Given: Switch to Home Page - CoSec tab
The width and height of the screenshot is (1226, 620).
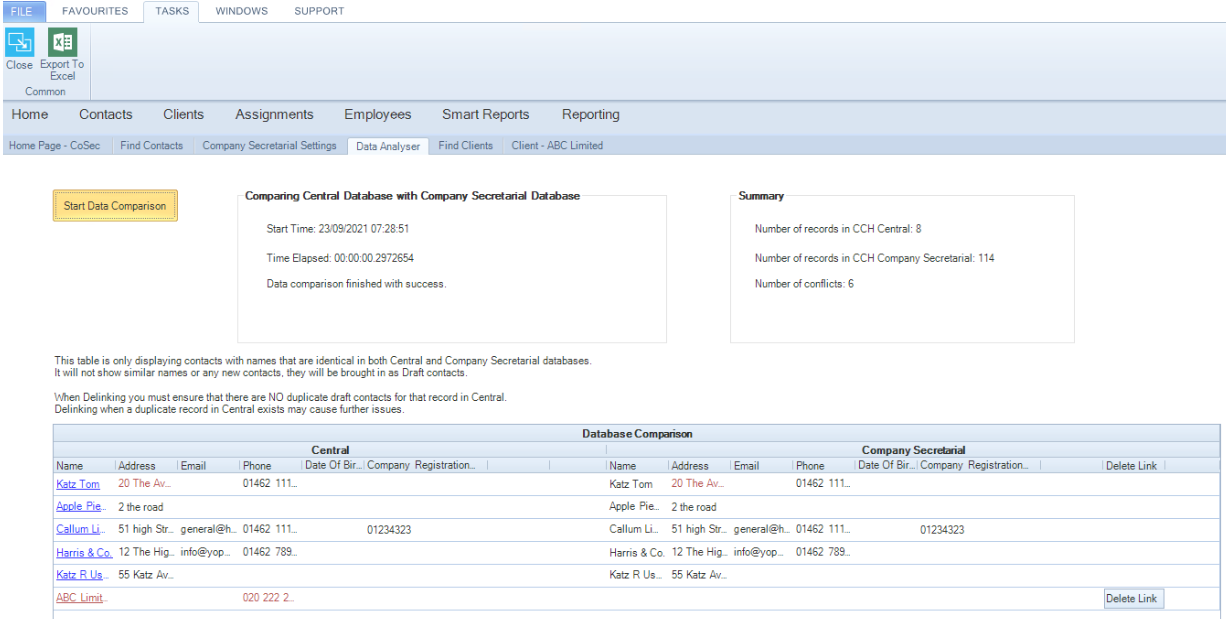Looking at the screenshot, I should 55,145.
